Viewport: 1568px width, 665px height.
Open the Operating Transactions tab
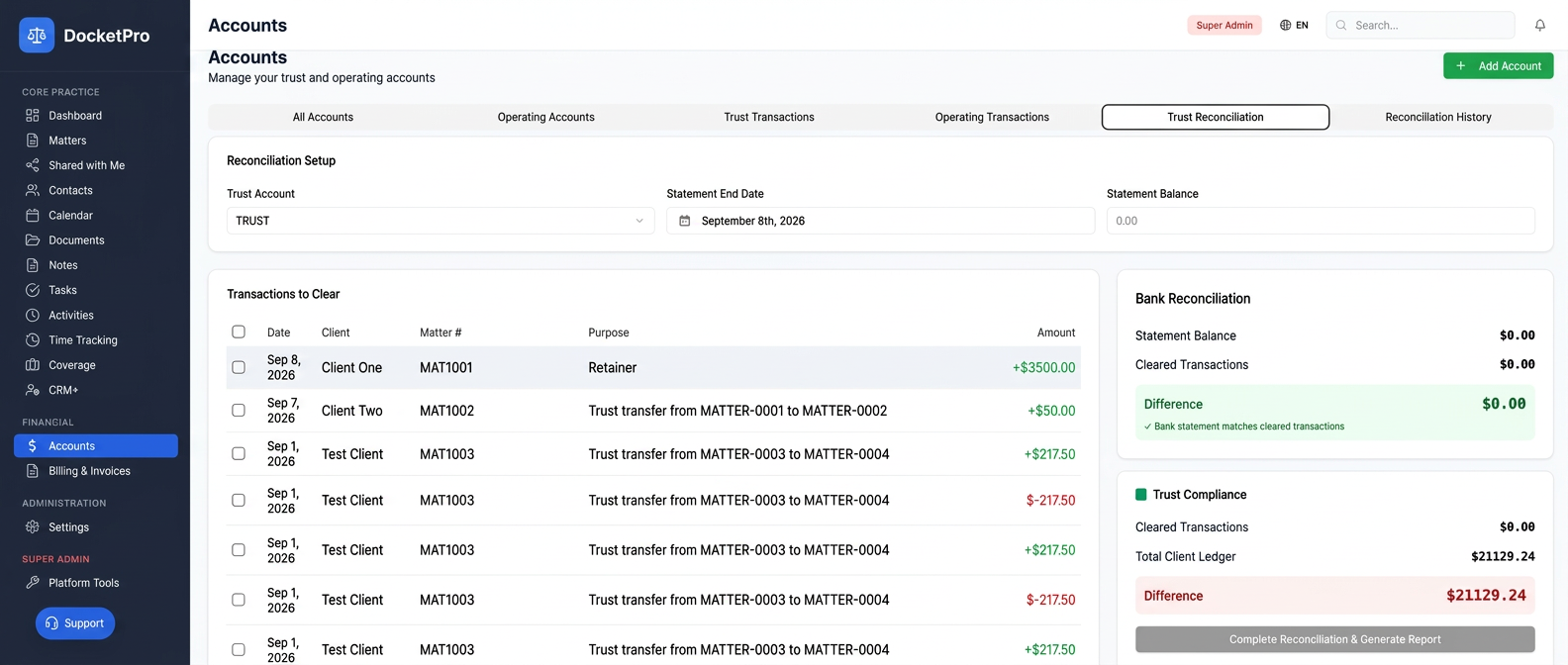point(992,117)
